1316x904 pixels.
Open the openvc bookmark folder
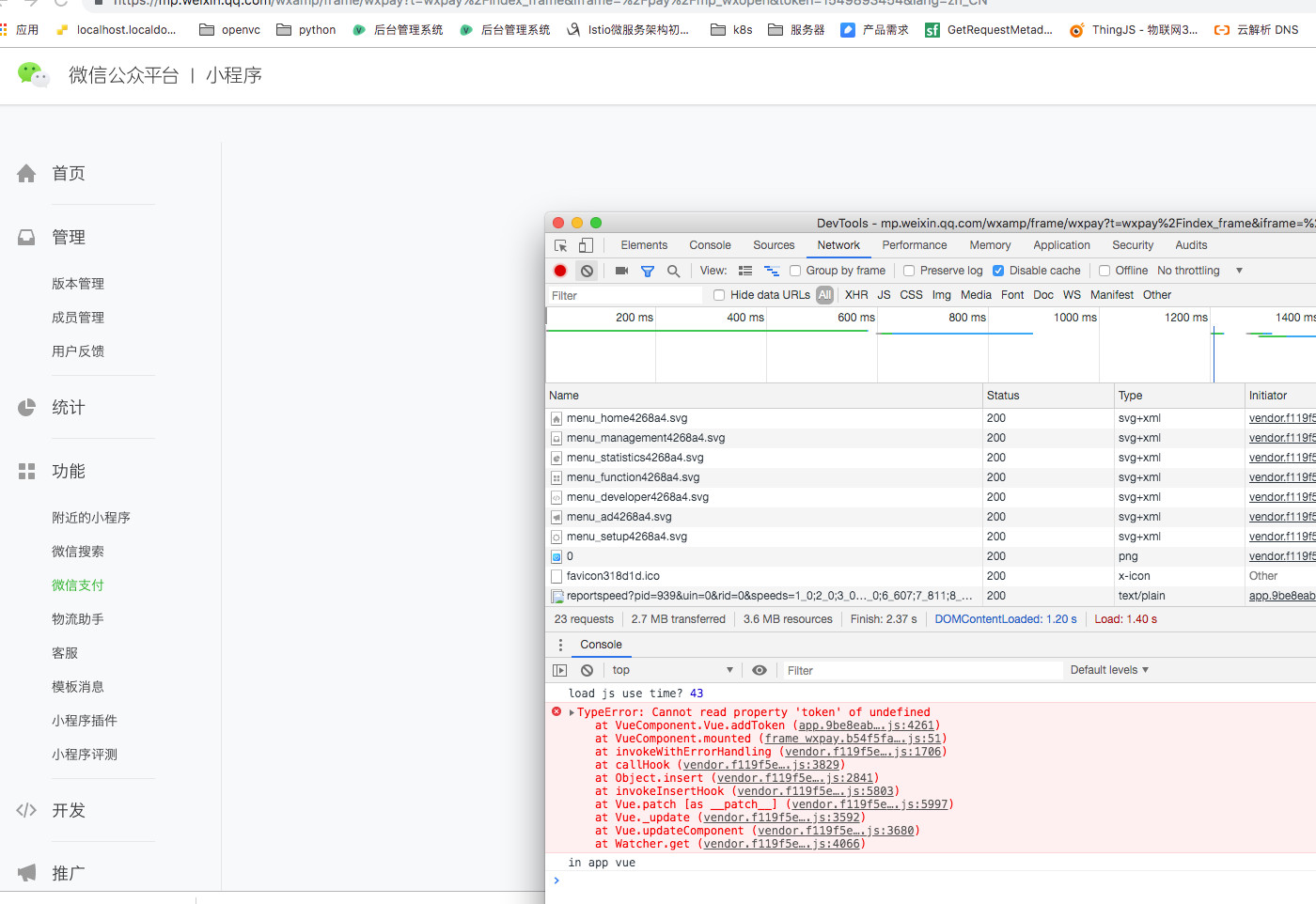[x=230, y=30]
